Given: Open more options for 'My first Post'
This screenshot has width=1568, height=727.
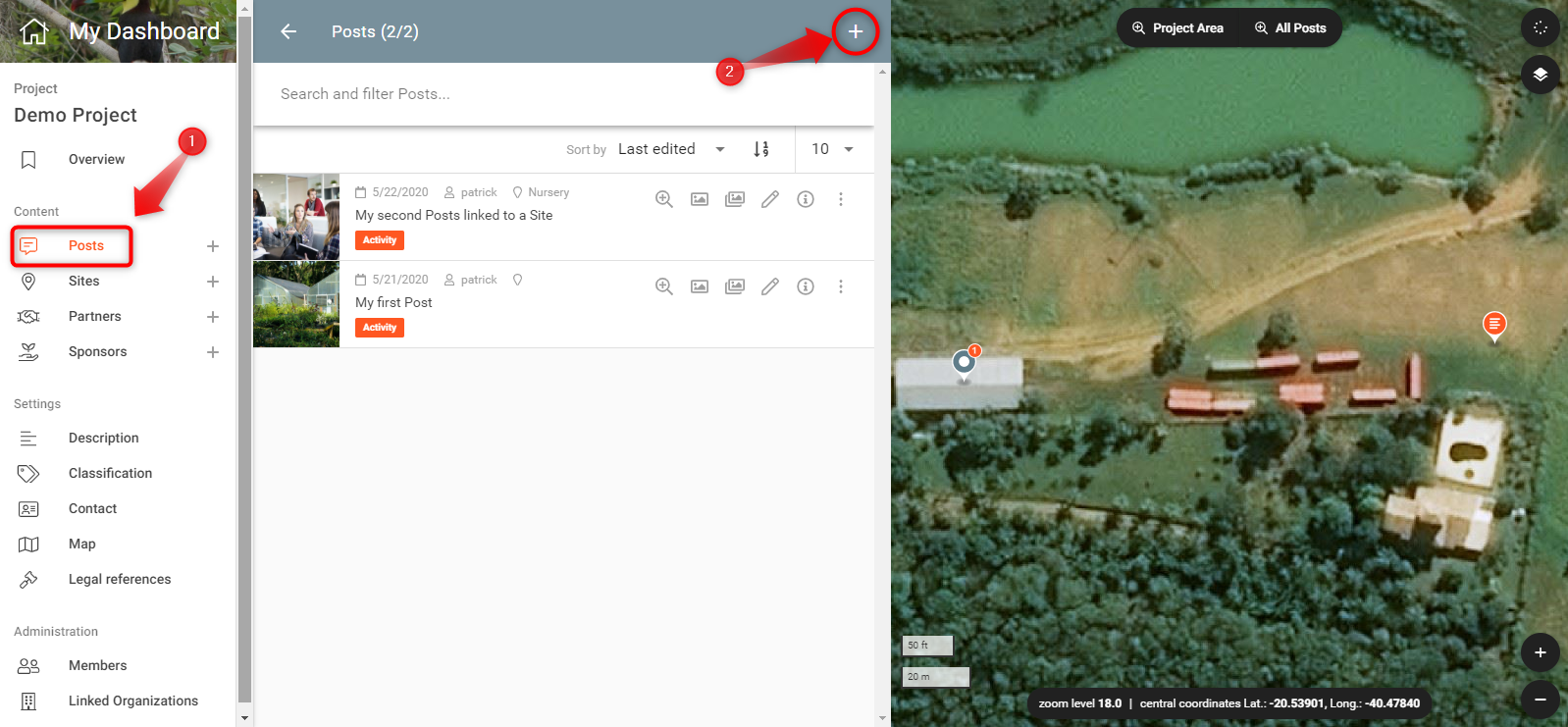Looking at the screenshot, I should click(841, 286).
